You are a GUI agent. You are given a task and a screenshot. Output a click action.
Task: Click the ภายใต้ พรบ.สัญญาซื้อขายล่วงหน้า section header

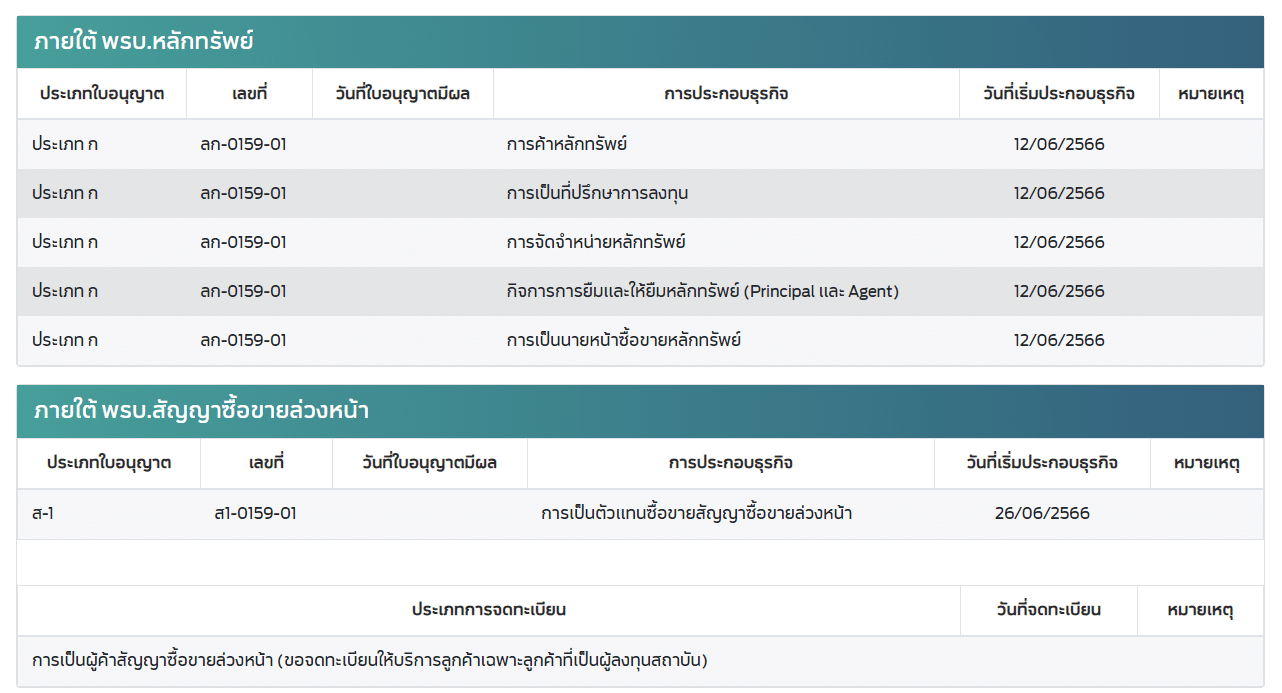[202, 411]
